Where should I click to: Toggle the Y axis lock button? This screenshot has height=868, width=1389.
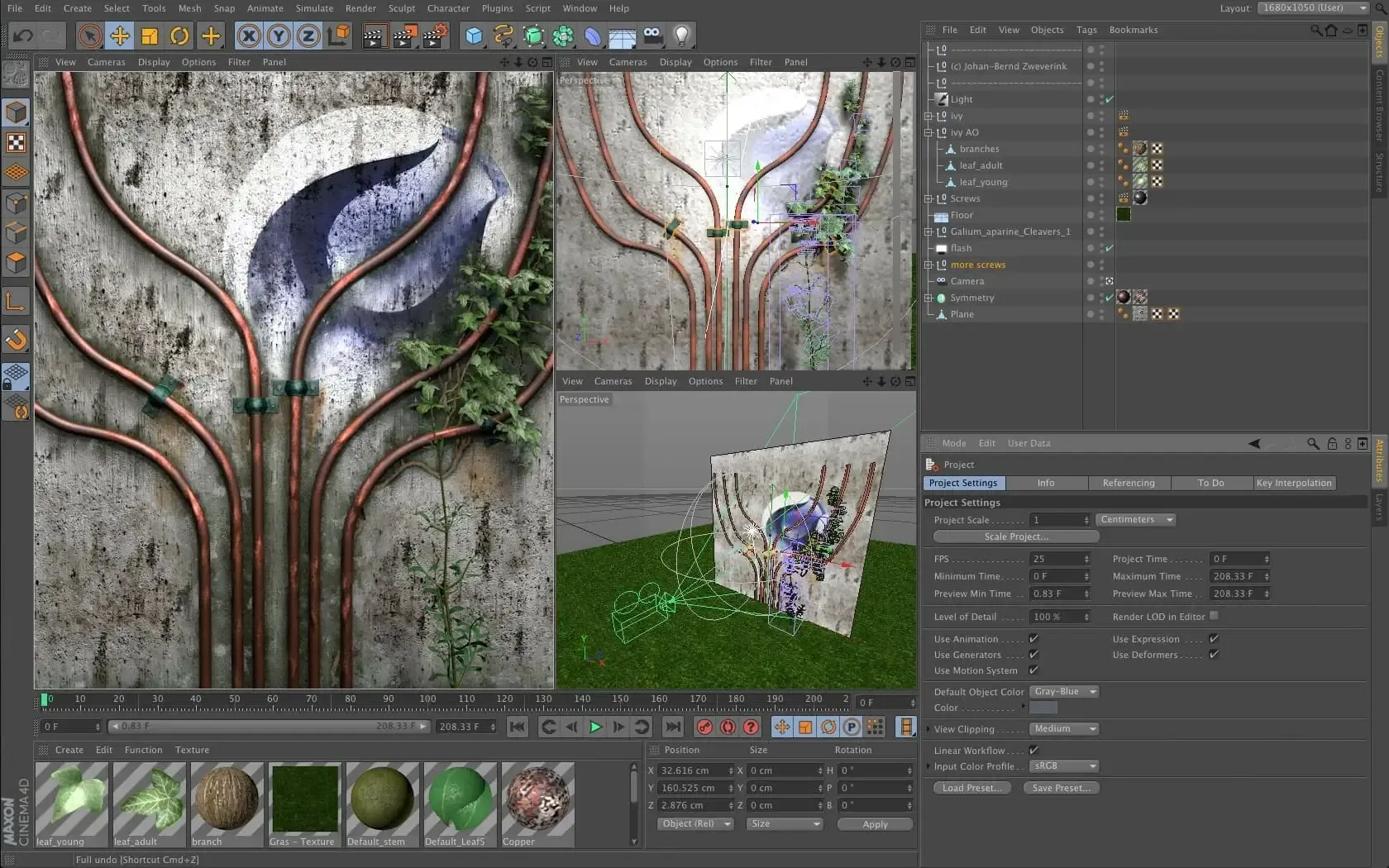[x=279, y=36]
